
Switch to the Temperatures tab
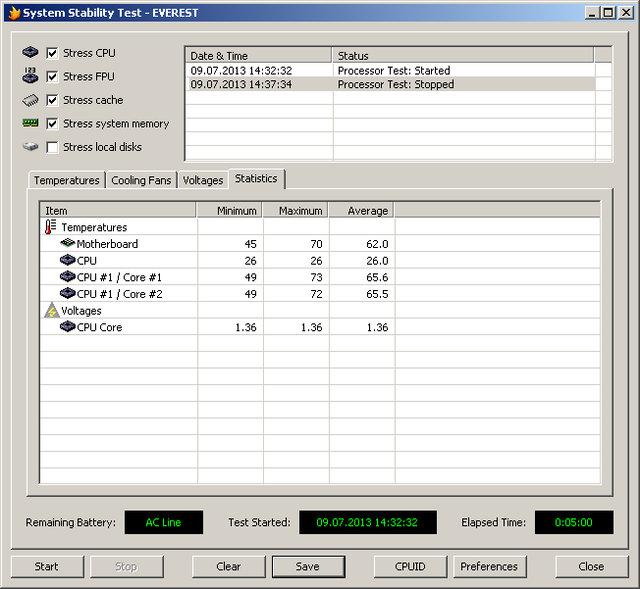[66, 180]
